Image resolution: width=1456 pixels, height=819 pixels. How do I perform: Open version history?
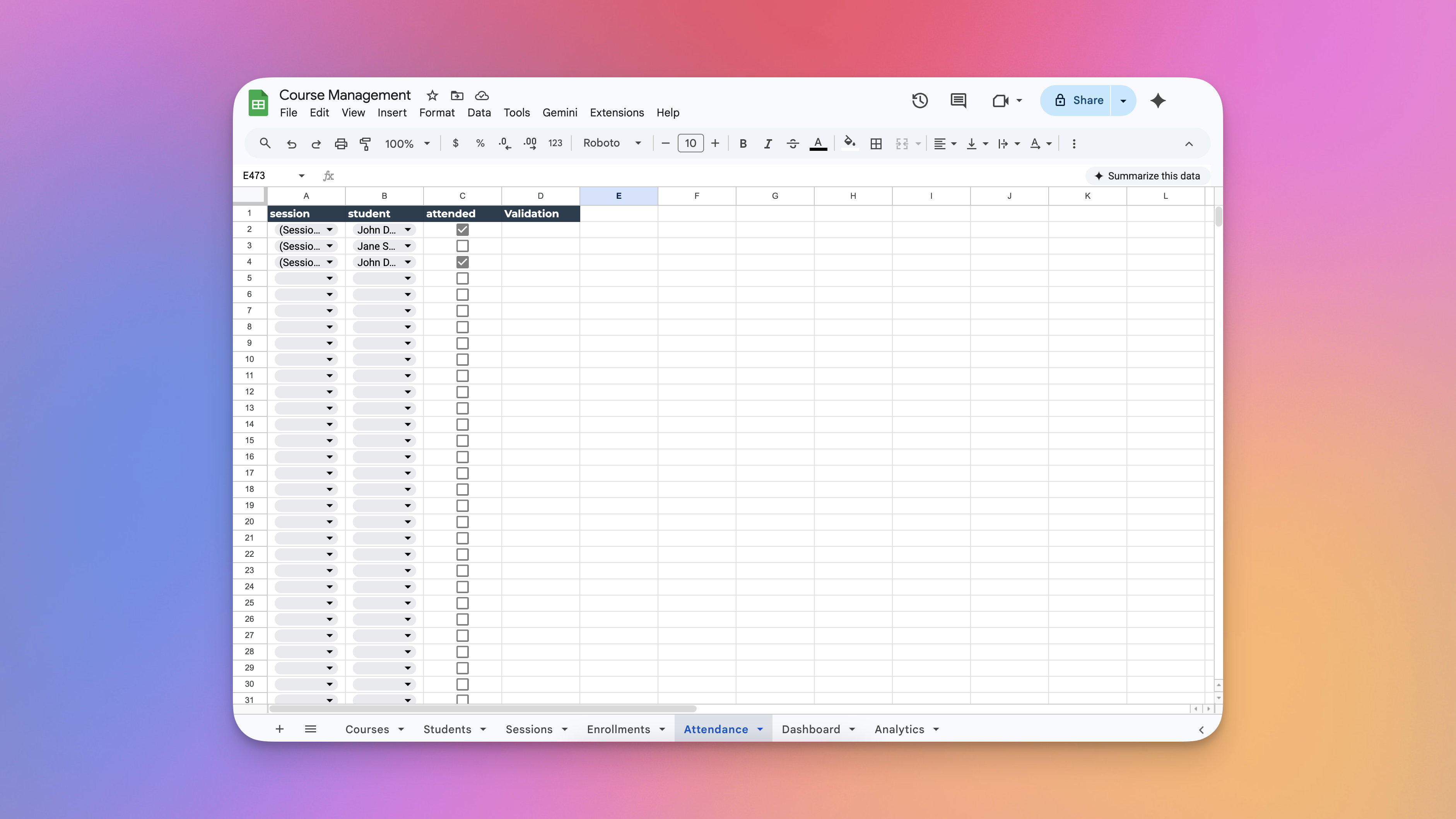tap(919, 101)
